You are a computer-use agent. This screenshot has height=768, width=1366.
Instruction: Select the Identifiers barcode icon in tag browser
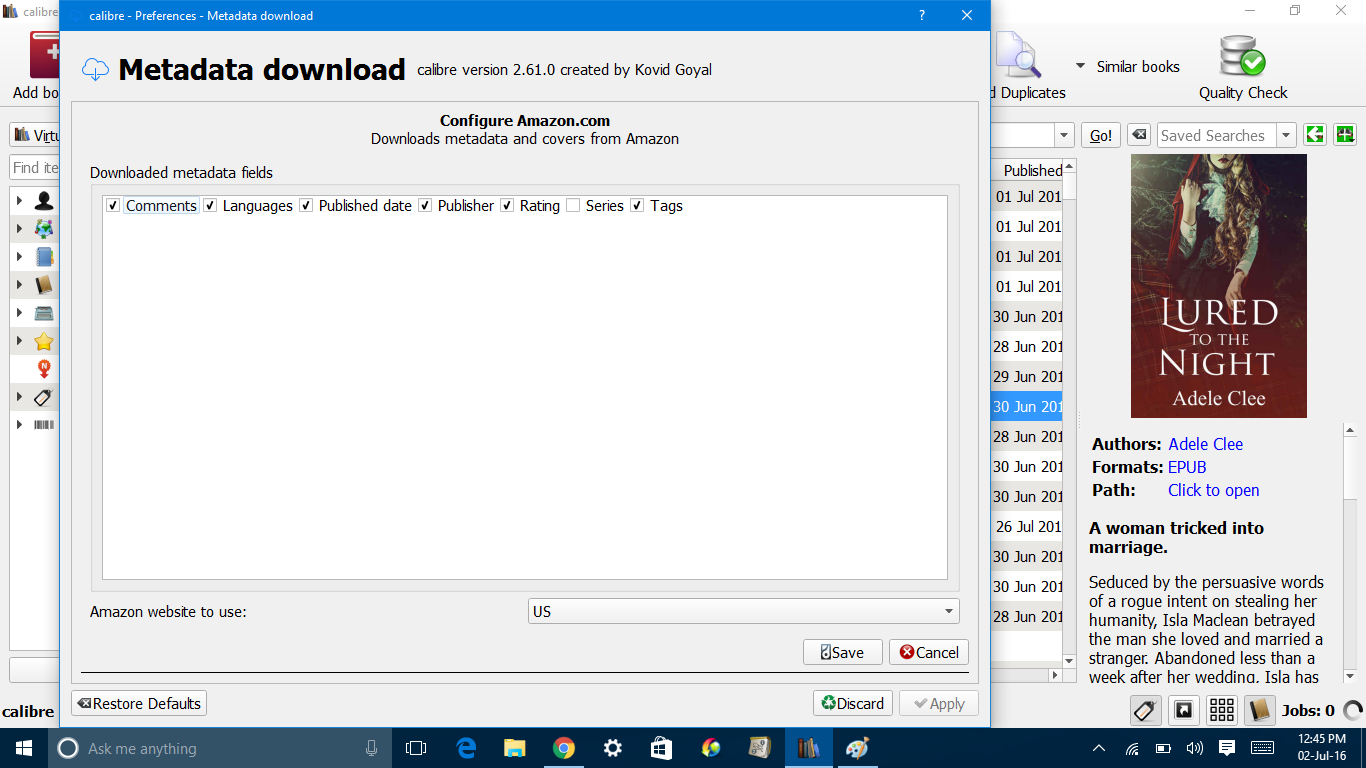coord(44,425)
